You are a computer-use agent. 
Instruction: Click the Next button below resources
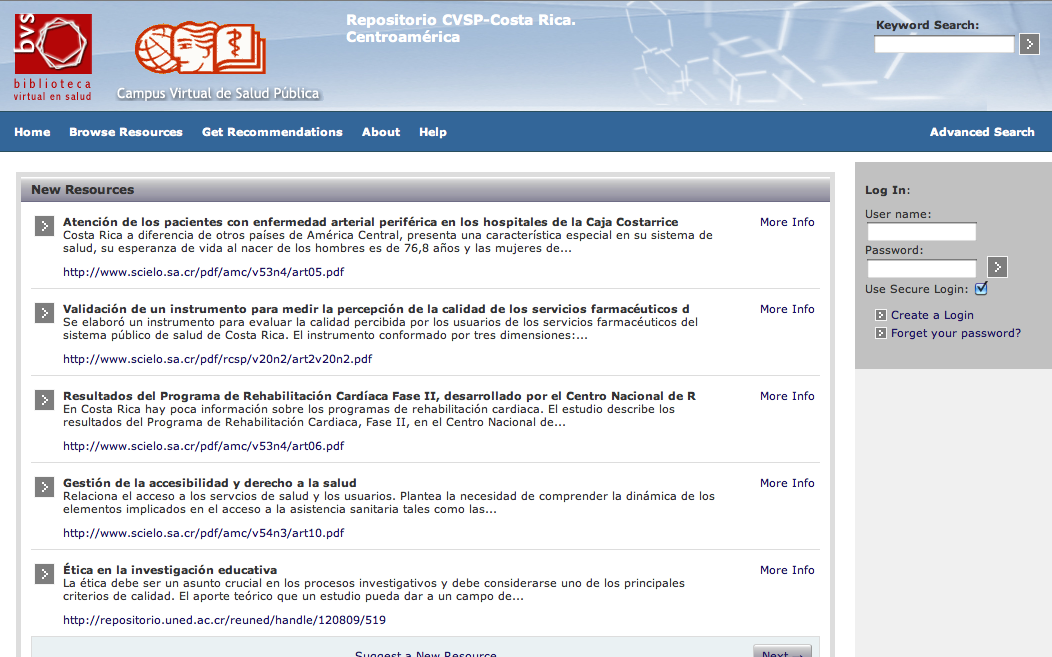click(x=781, y=653)
